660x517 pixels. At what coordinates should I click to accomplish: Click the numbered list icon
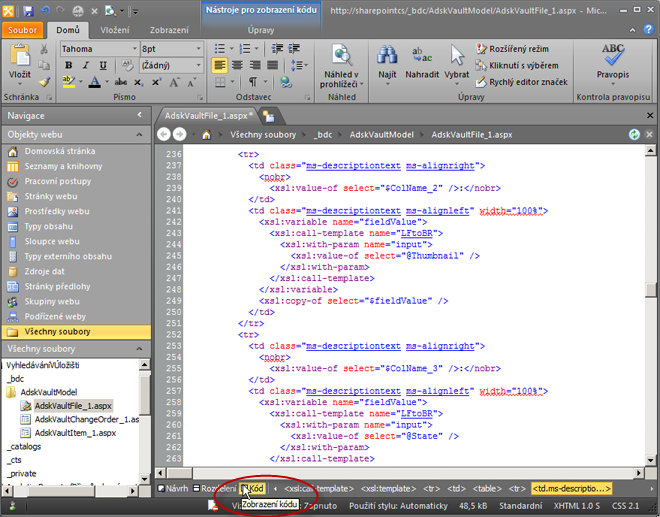245,49
